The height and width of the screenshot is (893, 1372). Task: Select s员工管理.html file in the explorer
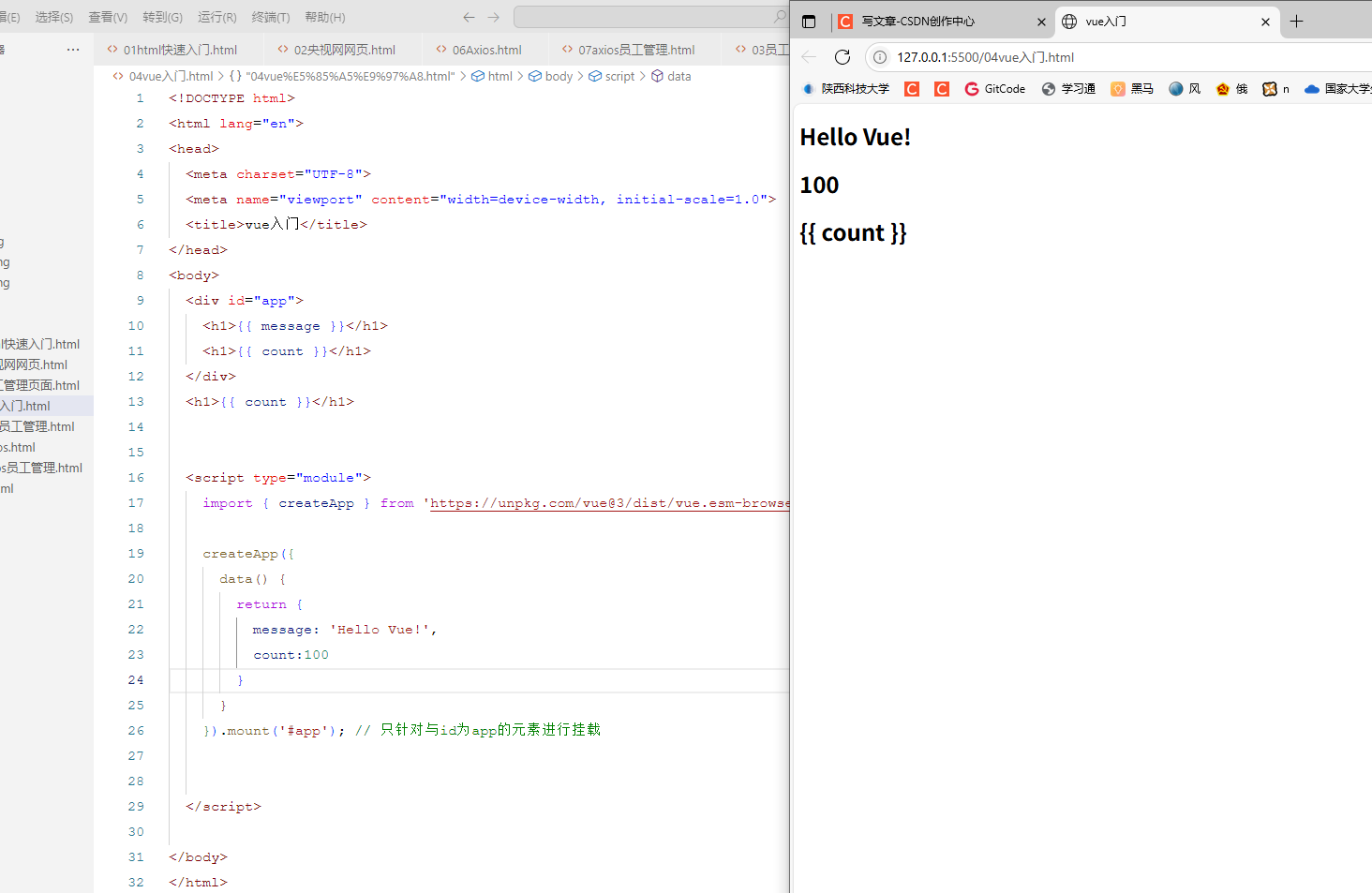tap(47, 468)
